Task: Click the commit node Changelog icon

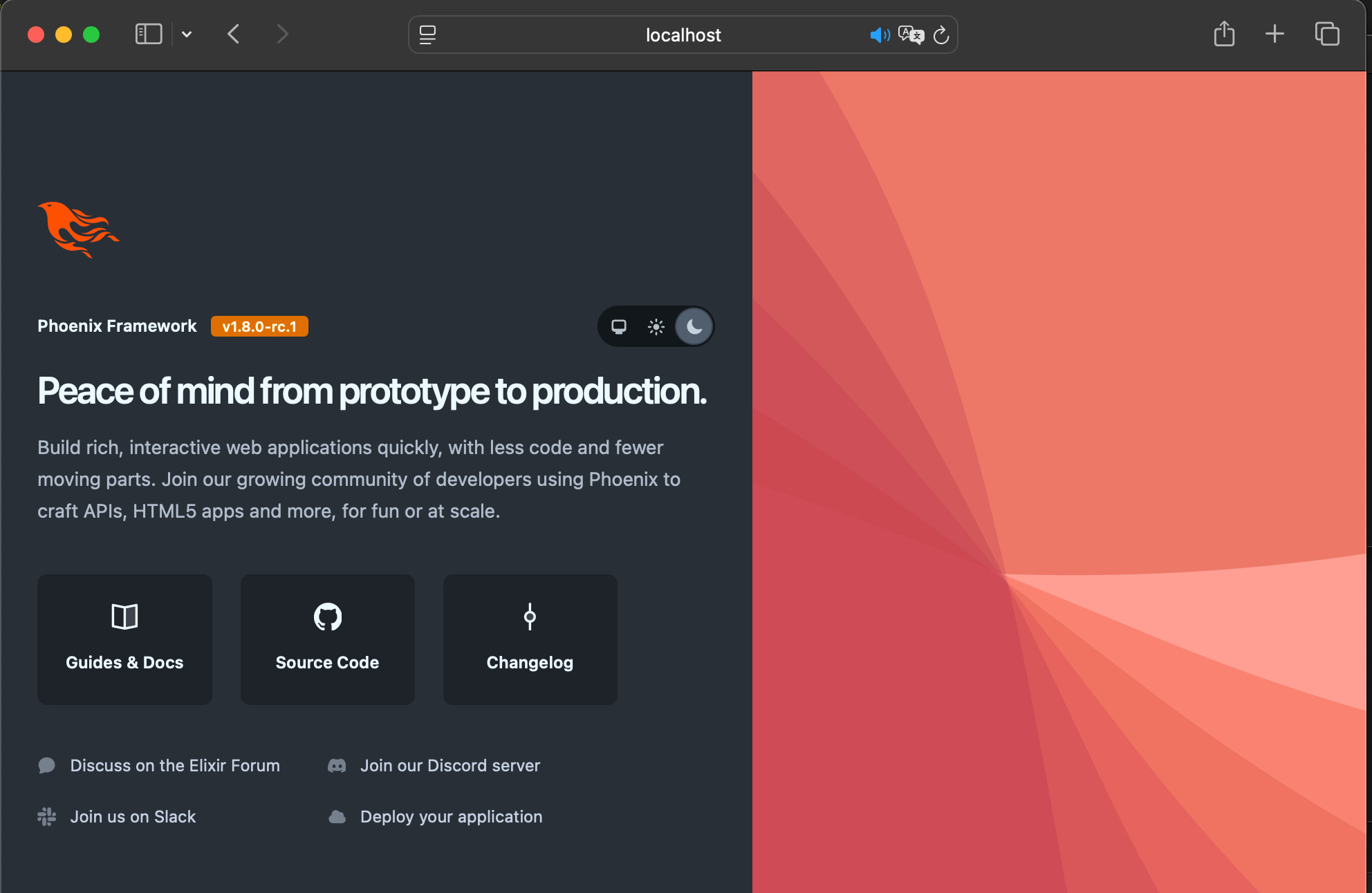Action: (x=530, y=617)
